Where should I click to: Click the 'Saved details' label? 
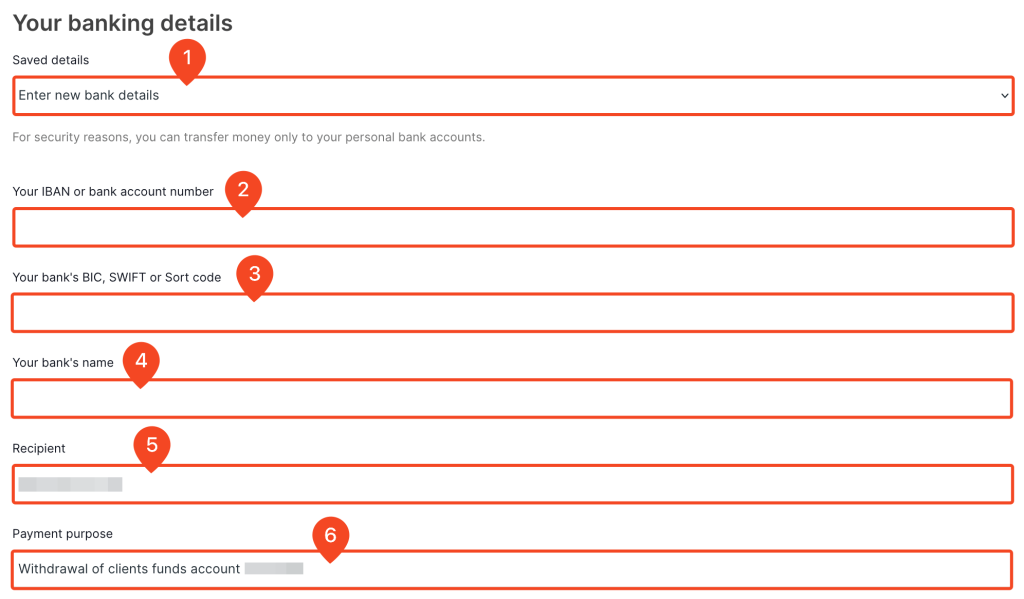[50, 60]
